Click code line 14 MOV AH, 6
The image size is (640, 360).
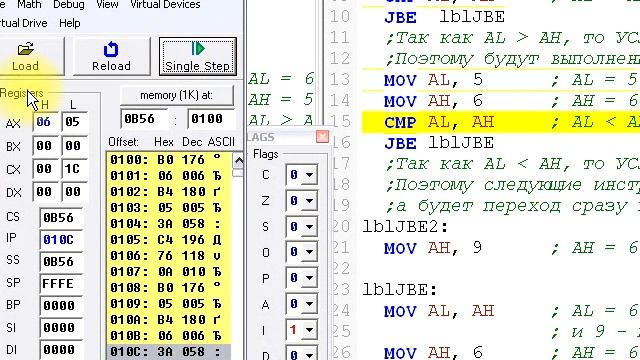point(433,100)
